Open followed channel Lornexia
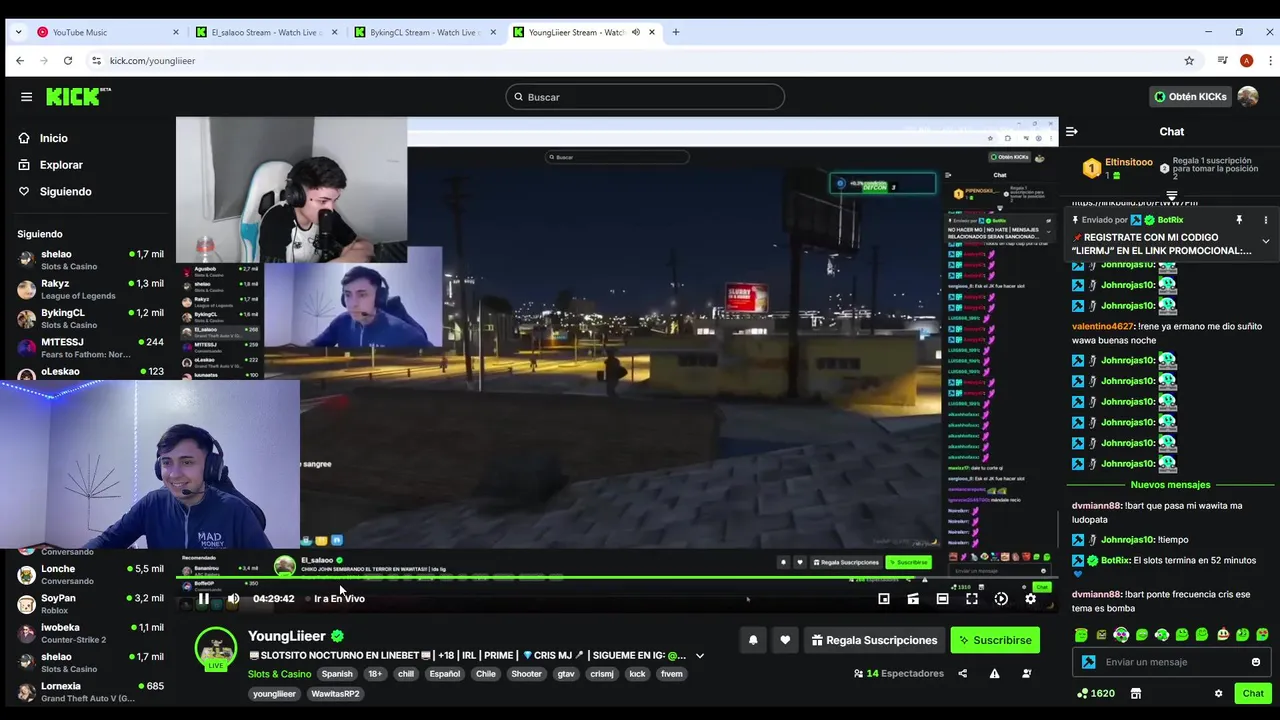This screenshot has width=1280, height=720. coord(90,691)
